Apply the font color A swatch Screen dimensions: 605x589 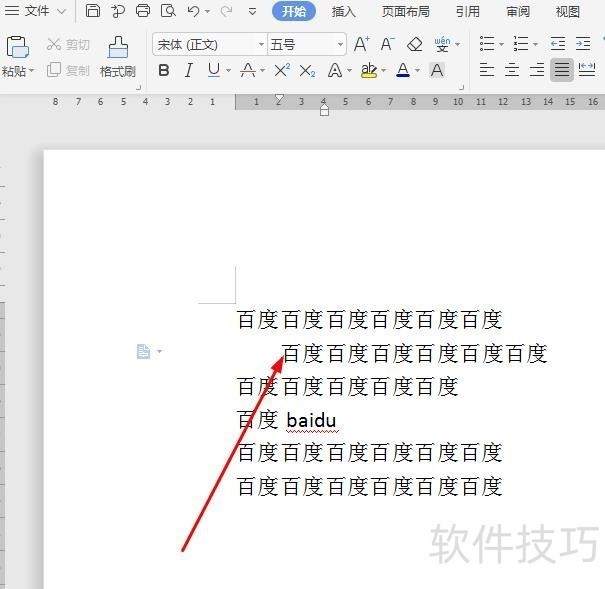(403, 71)
